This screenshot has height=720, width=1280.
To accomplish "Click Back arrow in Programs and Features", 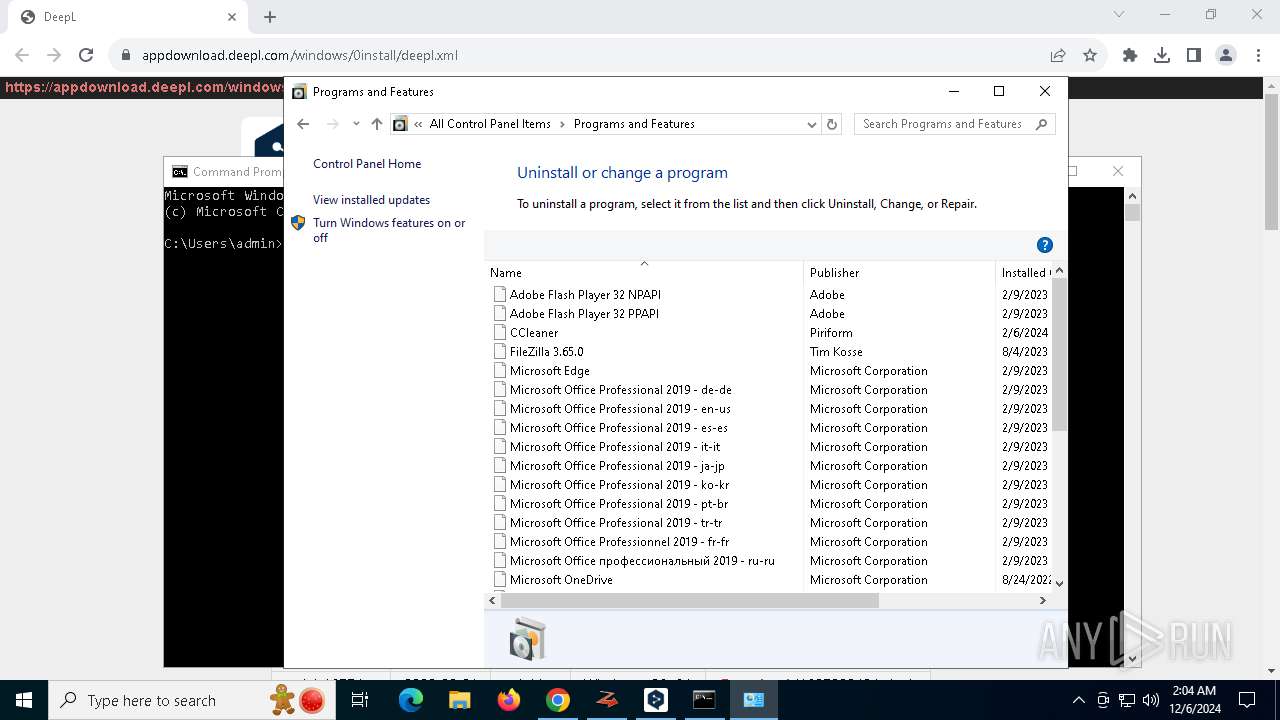I will (x=303, y=124).
